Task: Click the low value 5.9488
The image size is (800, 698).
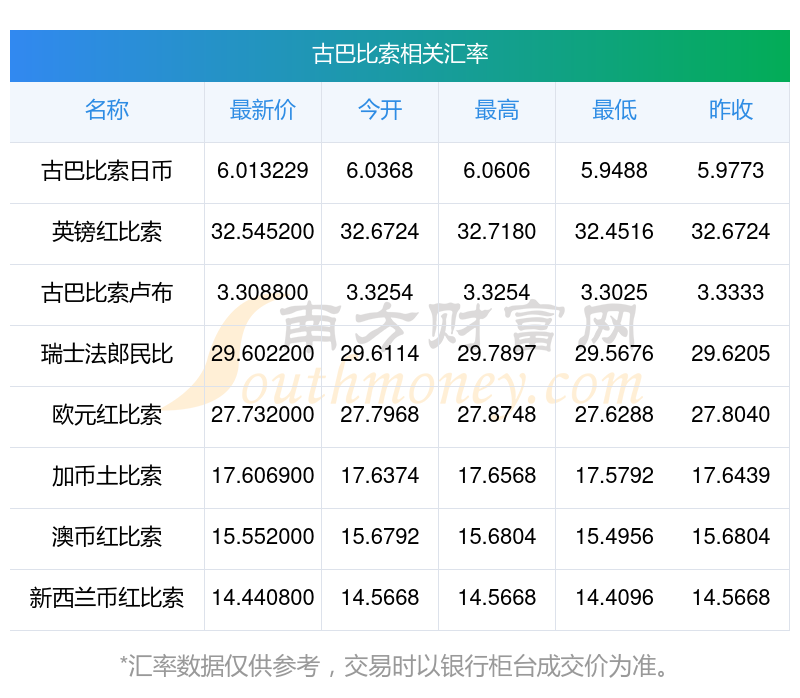Action: point(614,170)
